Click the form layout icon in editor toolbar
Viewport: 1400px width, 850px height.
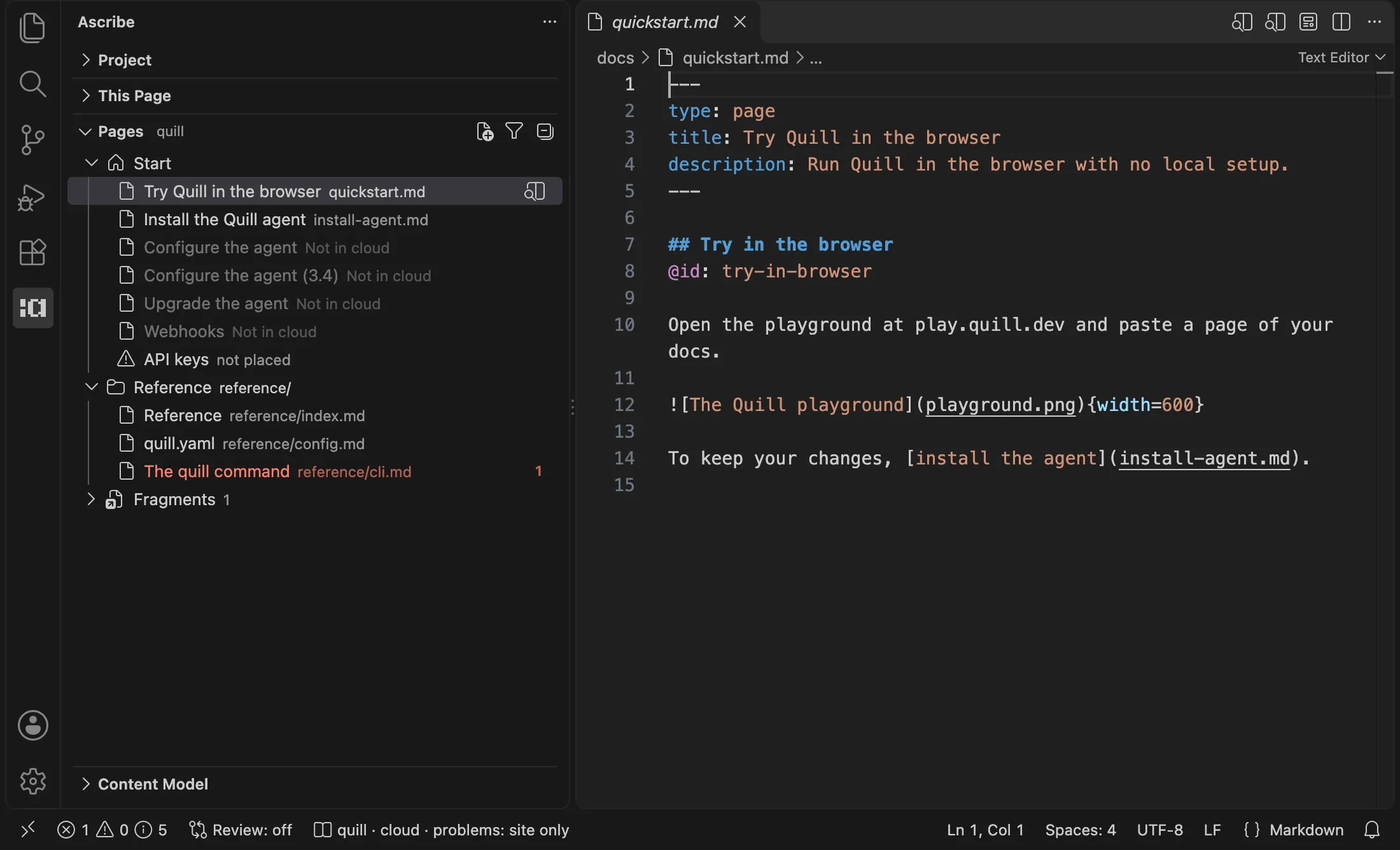1308,22
